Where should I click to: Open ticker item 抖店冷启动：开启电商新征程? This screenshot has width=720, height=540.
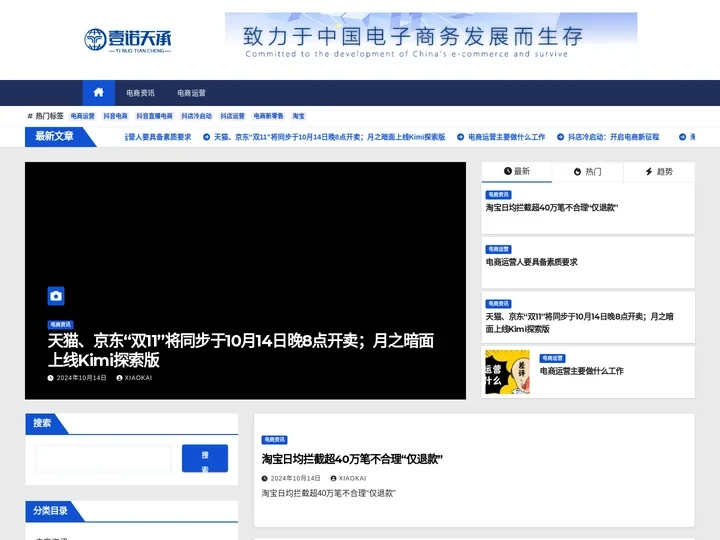coord(613,137)
